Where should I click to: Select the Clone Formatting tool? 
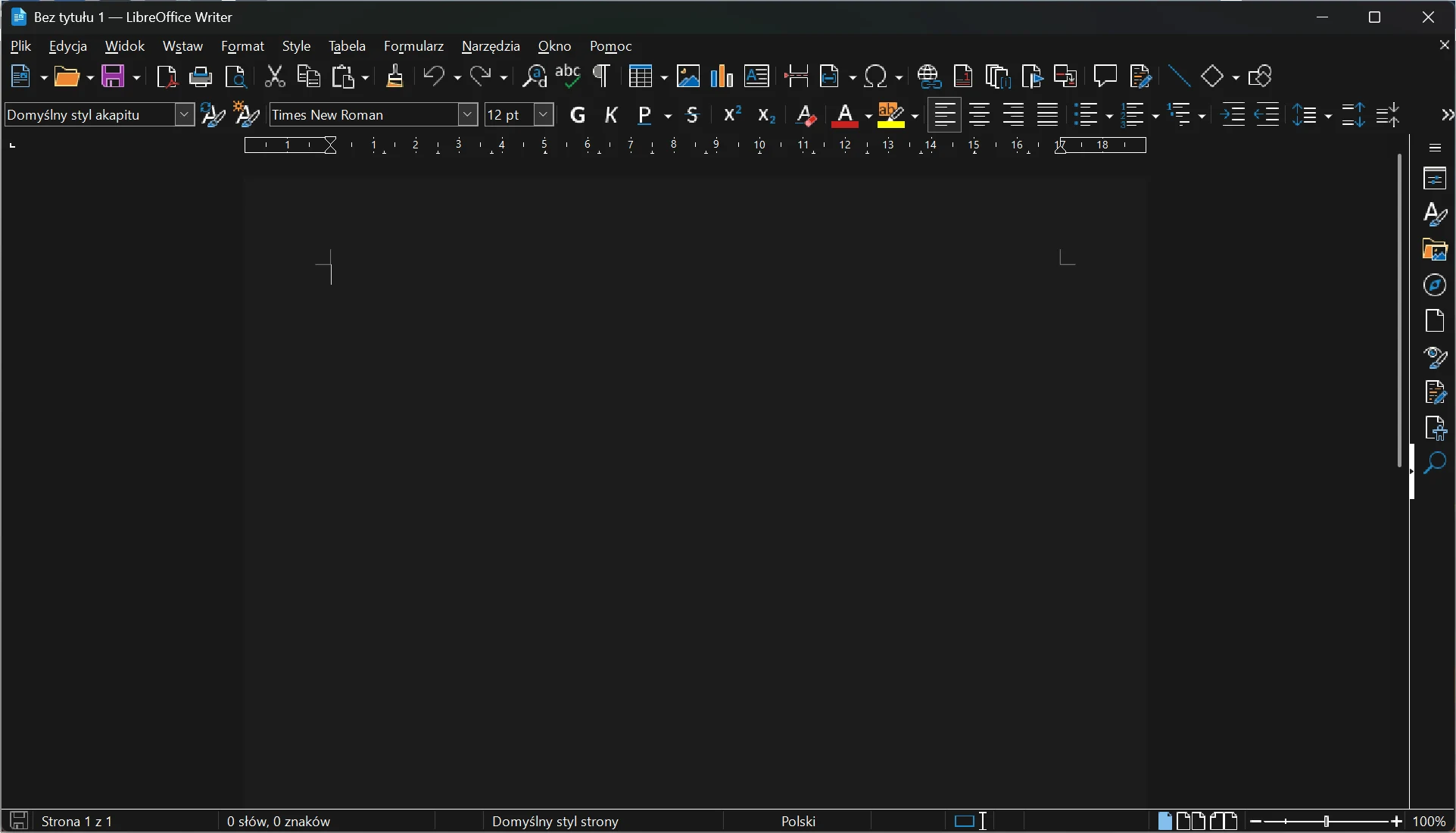(394, 76)
